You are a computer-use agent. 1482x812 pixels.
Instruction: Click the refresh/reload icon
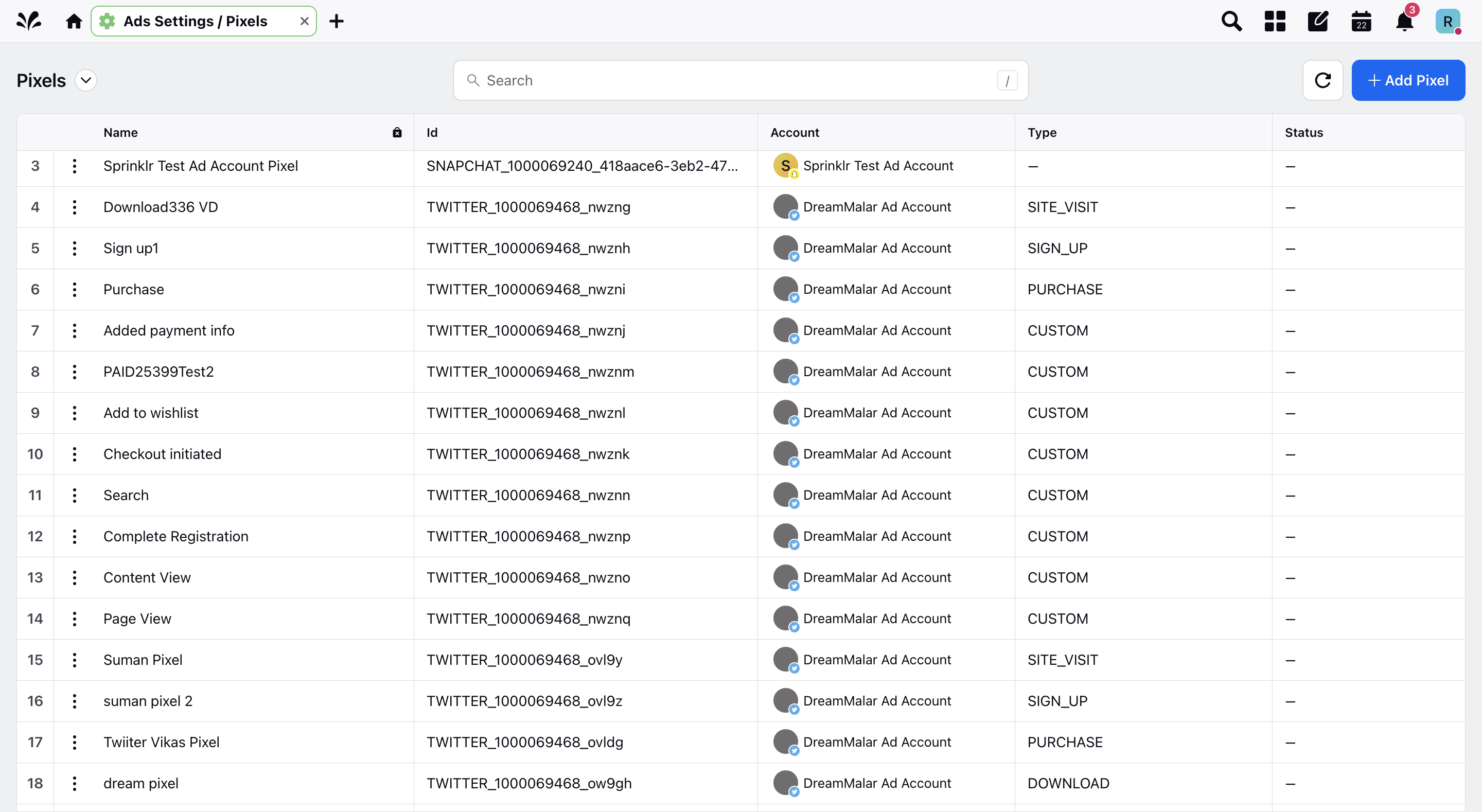(x=1322, y=79)
